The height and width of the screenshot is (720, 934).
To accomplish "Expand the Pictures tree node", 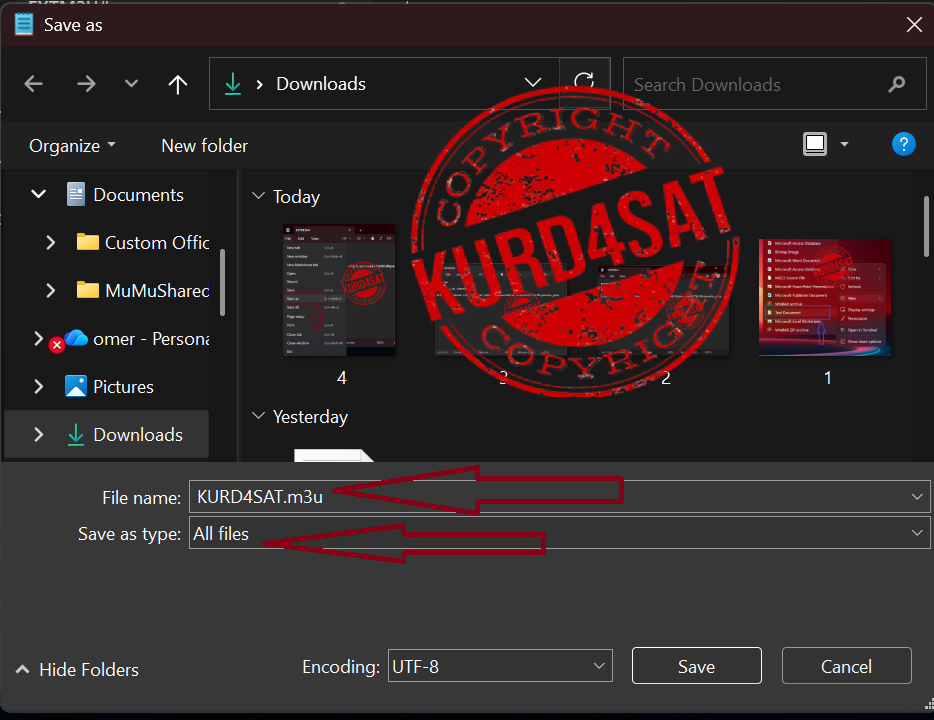I will coord(39,387).
